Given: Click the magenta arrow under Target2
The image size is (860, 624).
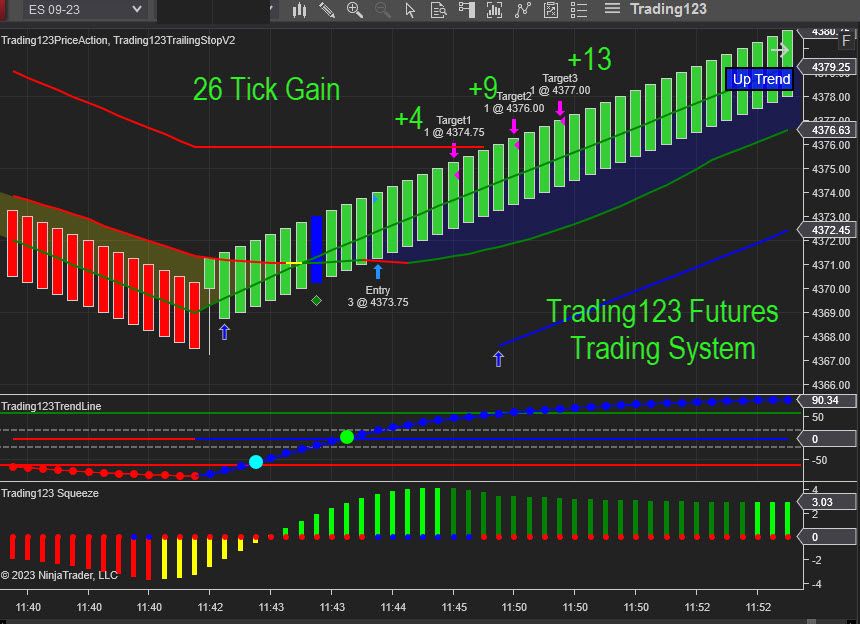Looking at the screenshot, I should pos(514,127).
